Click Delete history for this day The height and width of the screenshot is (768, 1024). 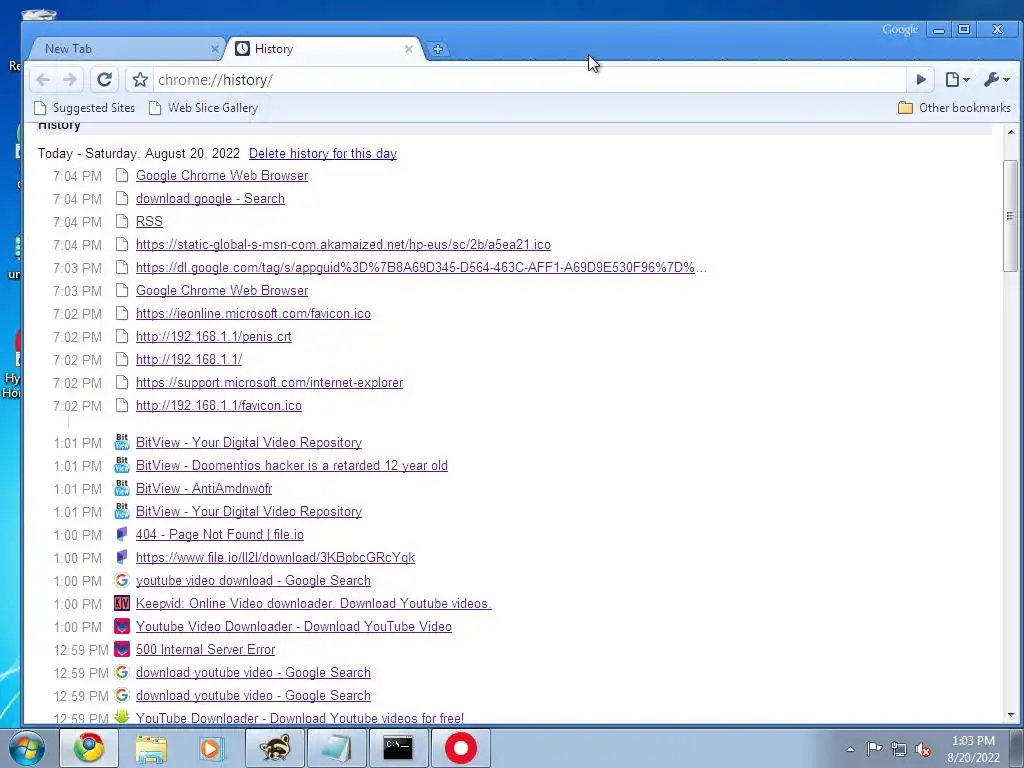323,153
